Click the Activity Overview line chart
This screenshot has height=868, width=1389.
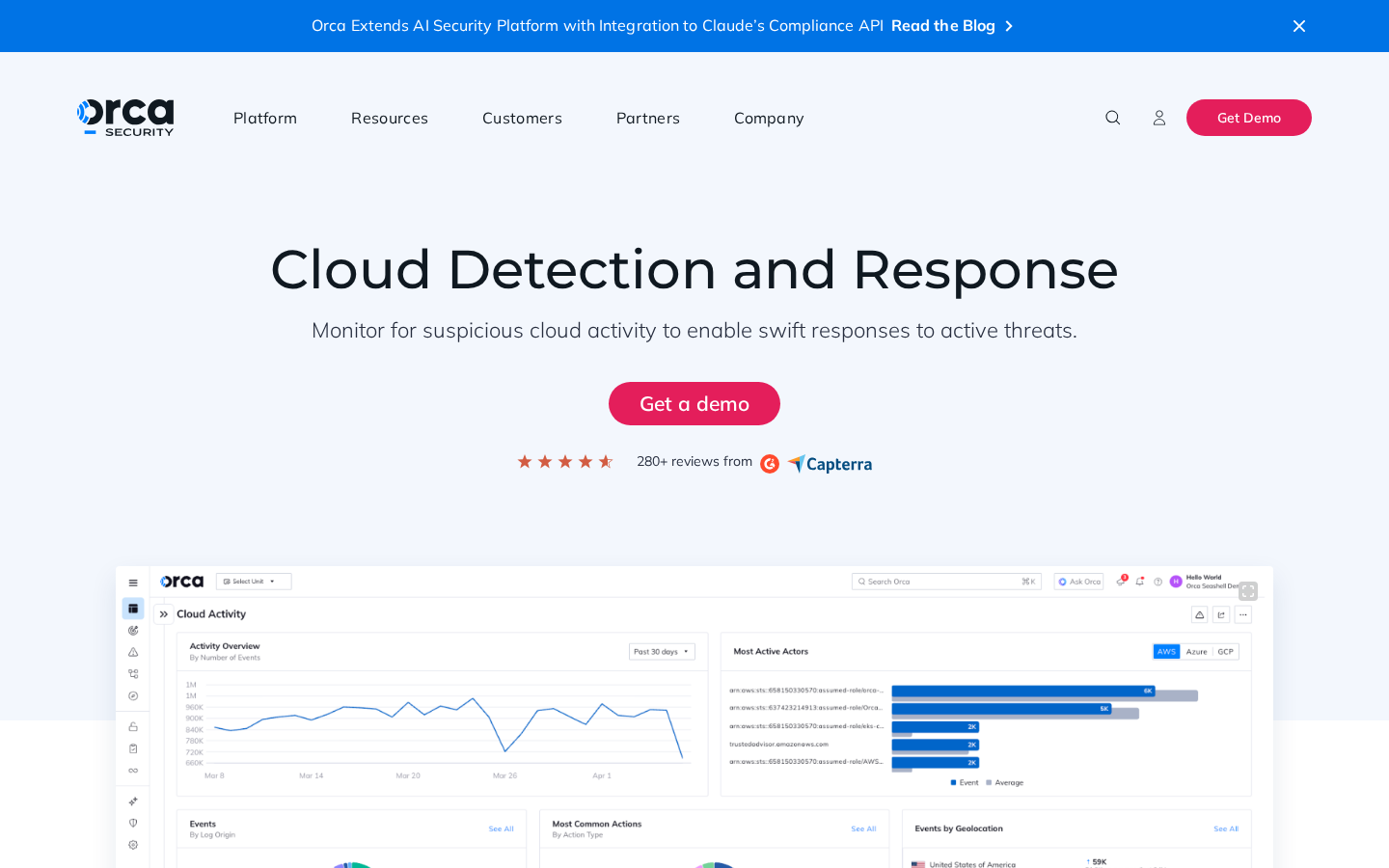coord(449,728)
